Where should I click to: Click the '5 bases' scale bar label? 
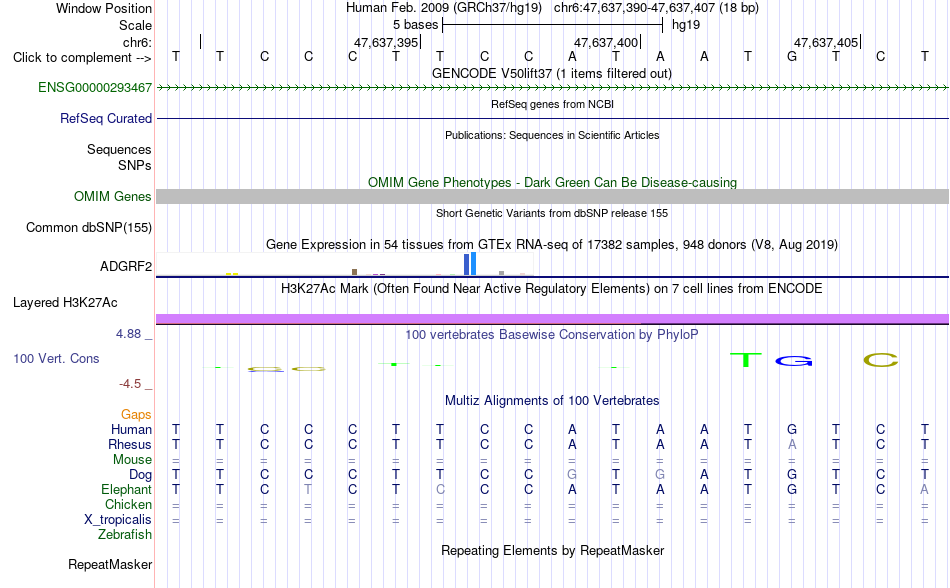click(x=415, y=25)
